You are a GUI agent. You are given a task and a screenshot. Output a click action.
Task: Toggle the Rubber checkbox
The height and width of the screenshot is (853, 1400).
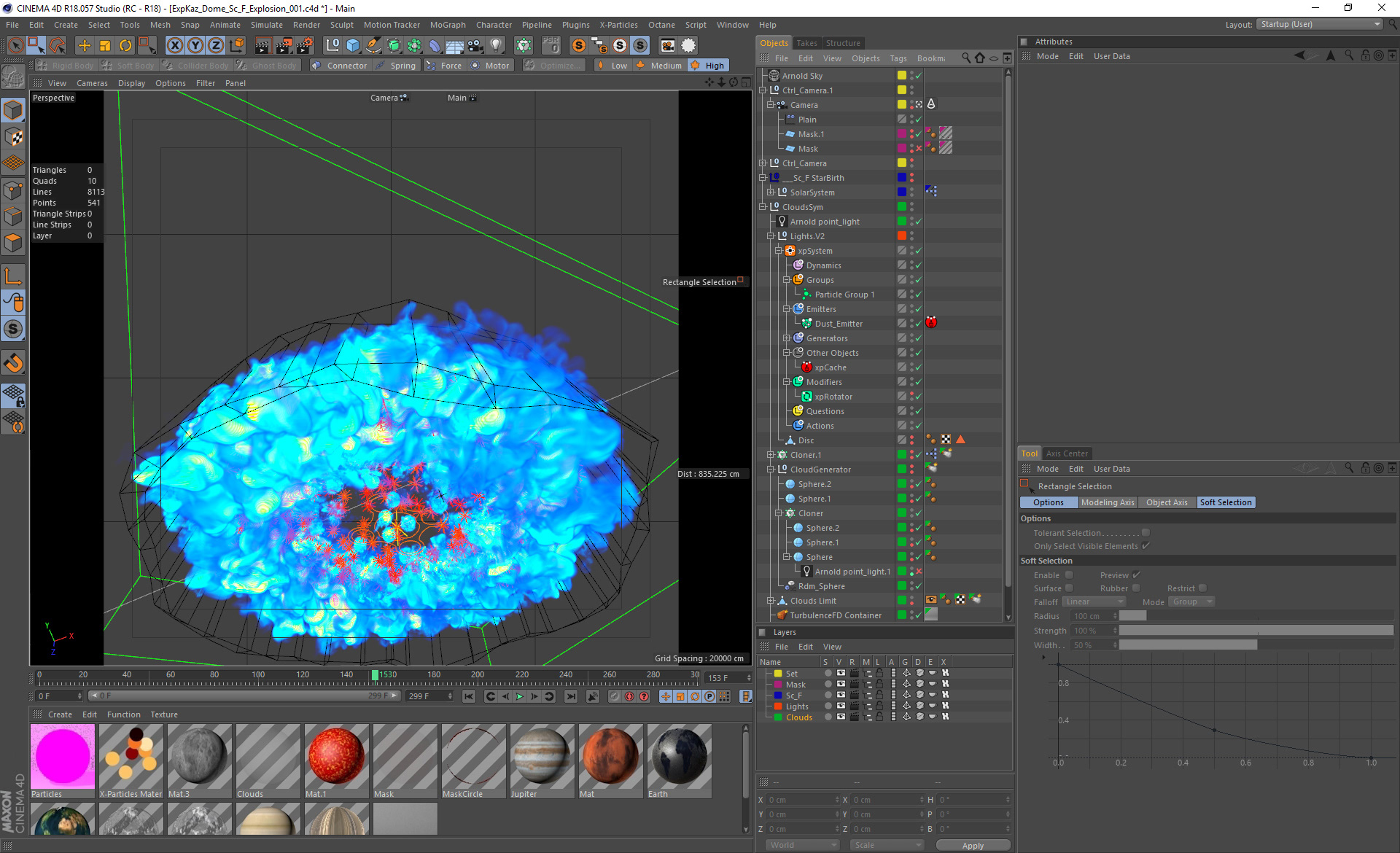[x=1136, y=588]
